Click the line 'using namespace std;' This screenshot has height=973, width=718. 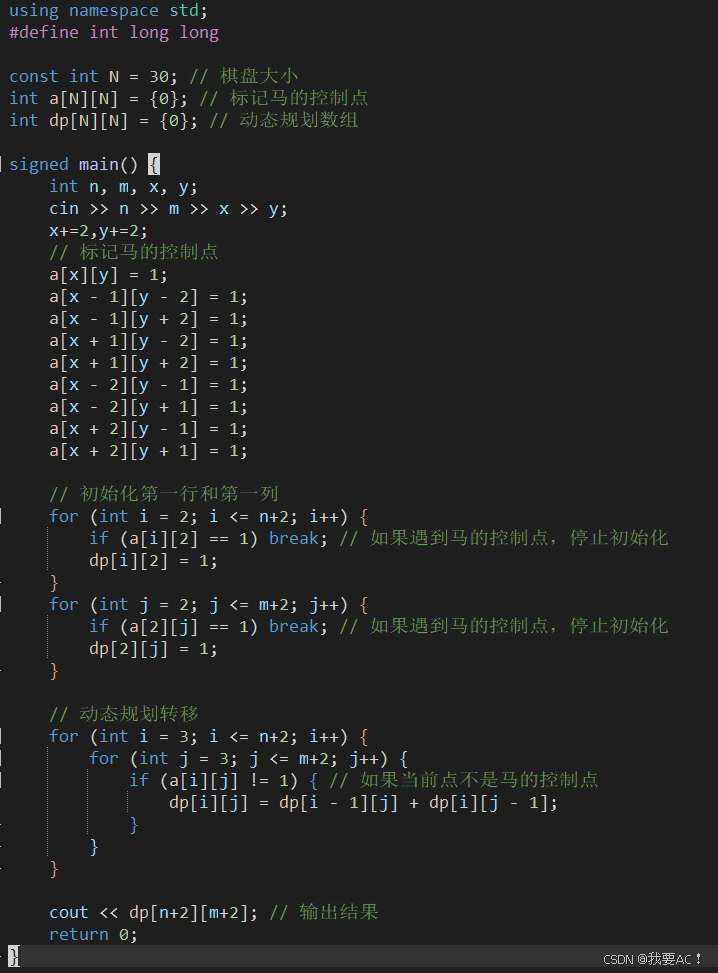pos(108,11)
